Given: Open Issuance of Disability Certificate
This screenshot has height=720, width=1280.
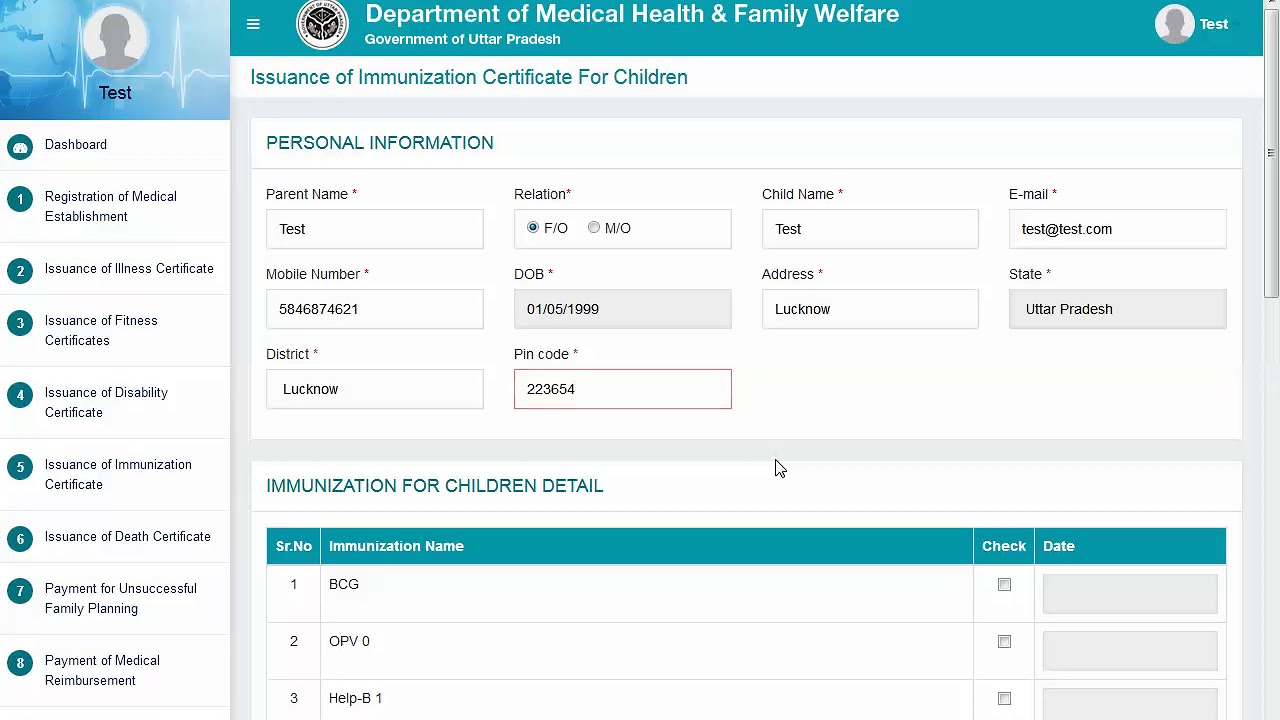Looking at the screenshot, I should 106,402.
